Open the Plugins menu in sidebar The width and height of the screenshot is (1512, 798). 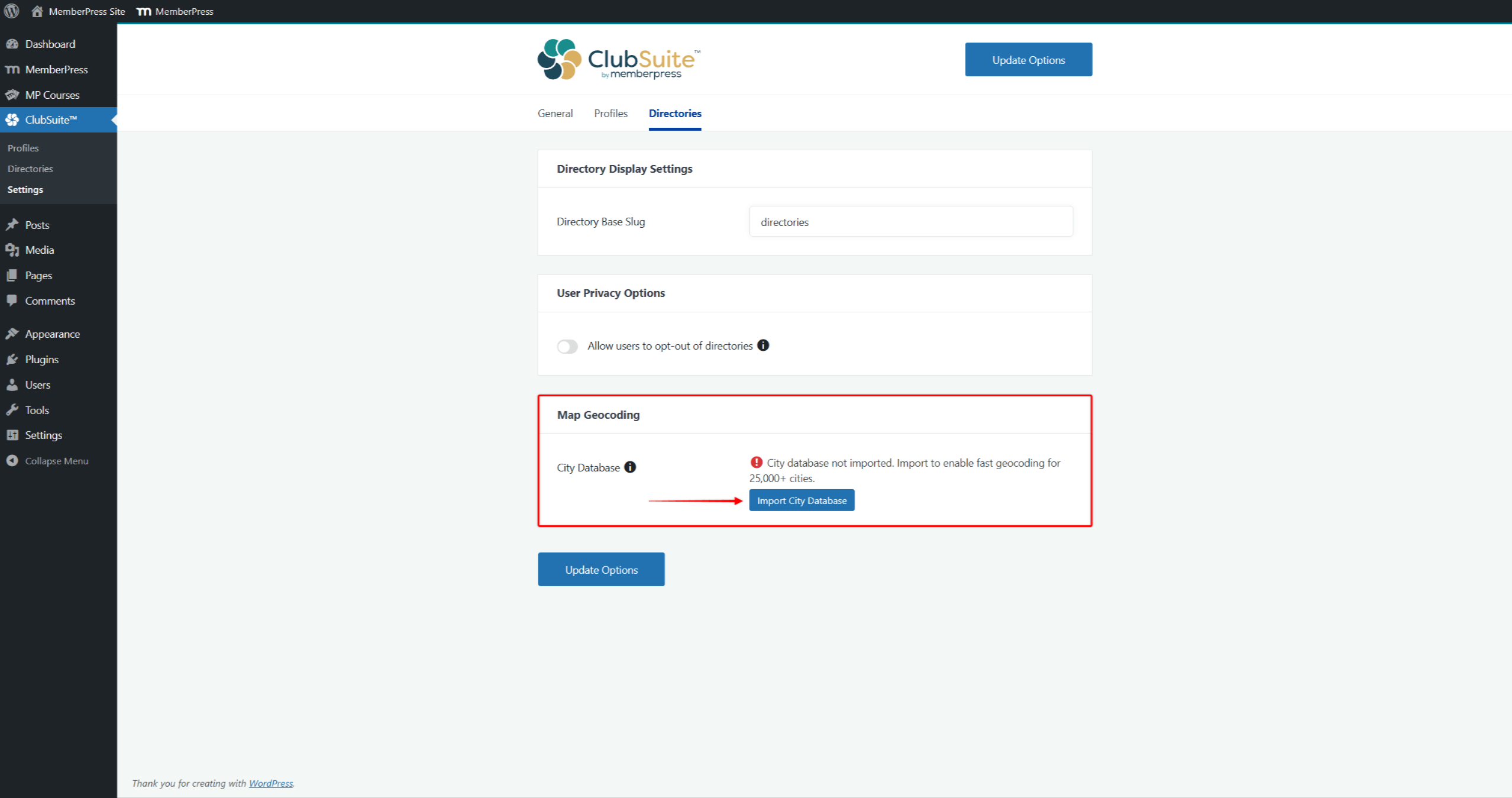point(41,359)
